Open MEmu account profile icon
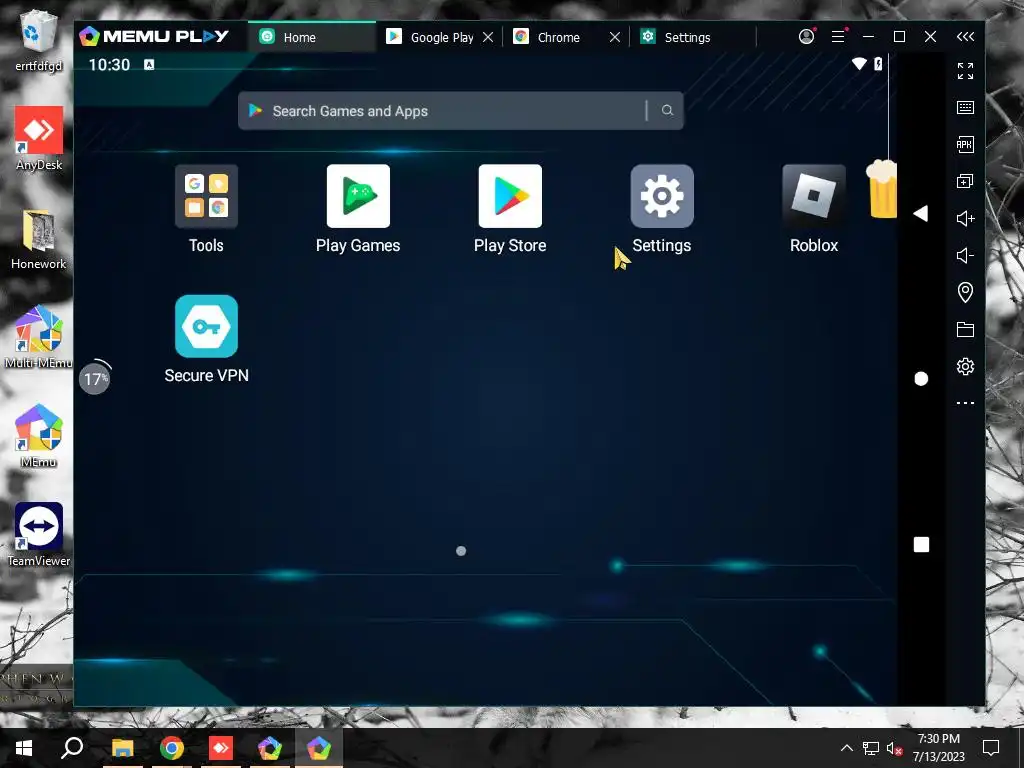1024x768 pixels. pos(807,37)
